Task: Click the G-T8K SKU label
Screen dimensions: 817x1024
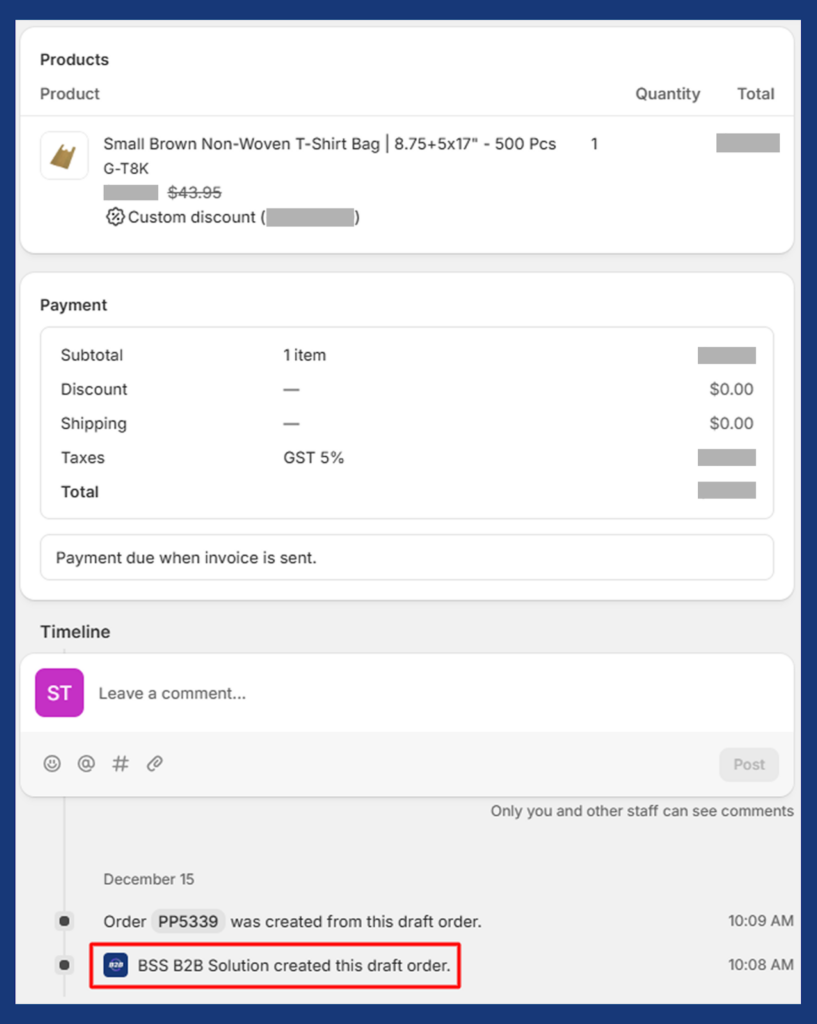Action: click(x=126, y=168)
